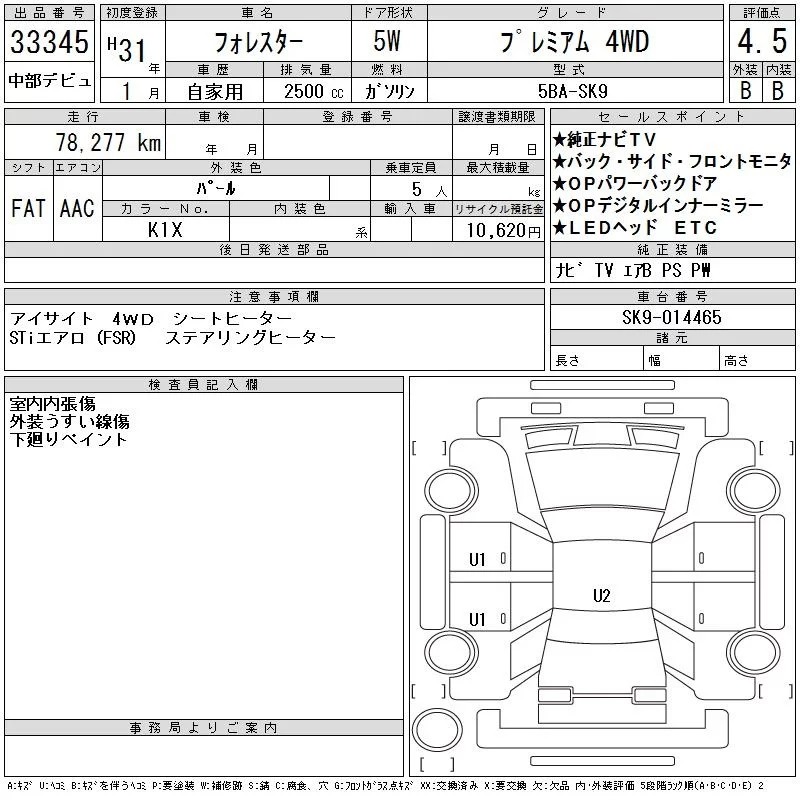Viewport: 800px width, 800px height.
Task: Click the upper U1 dent marker
Action: coord(477,559)
